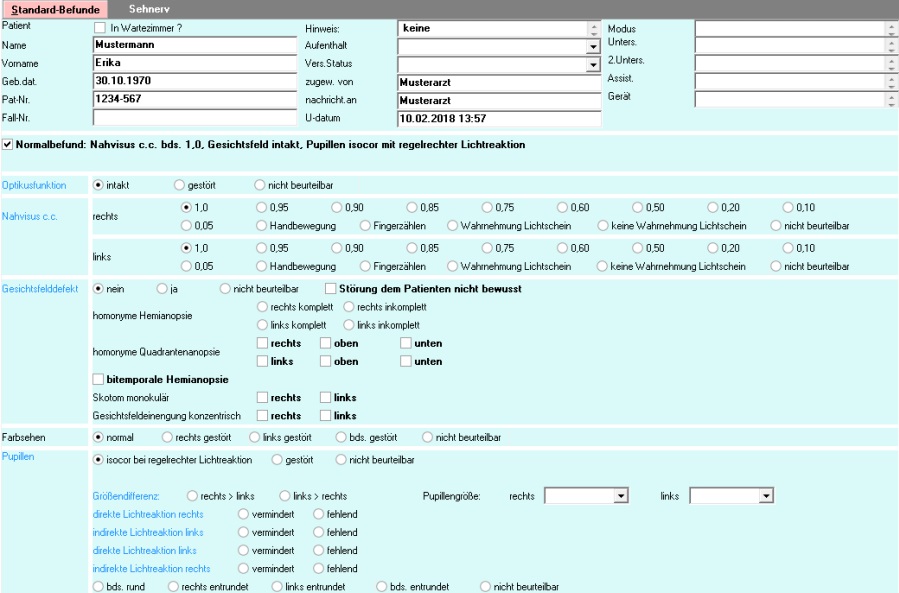Set Optikusfunktion to nicht beurteilbar

pos(260,185)
